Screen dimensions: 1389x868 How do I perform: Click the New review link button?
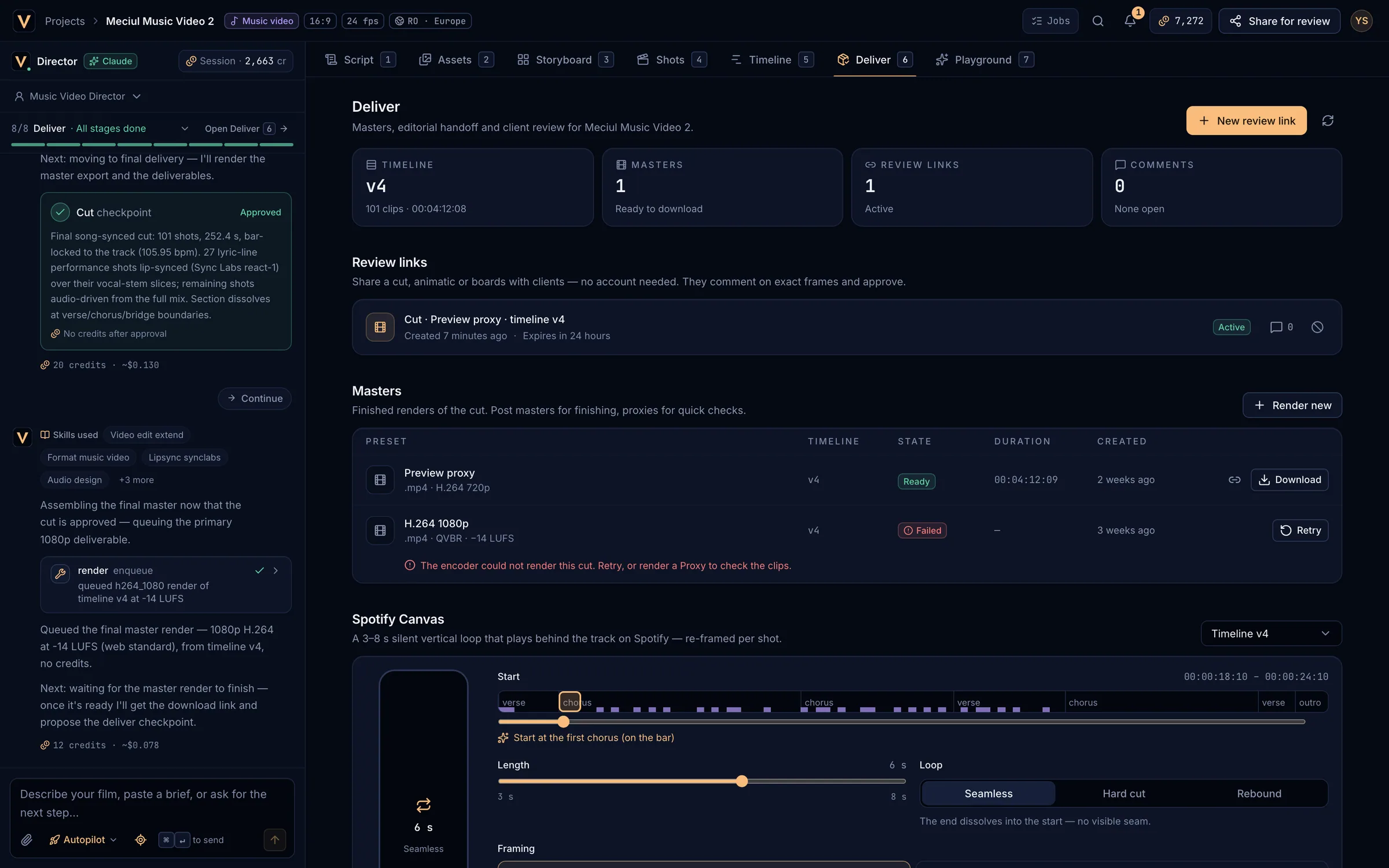[x=1246, y=120]
